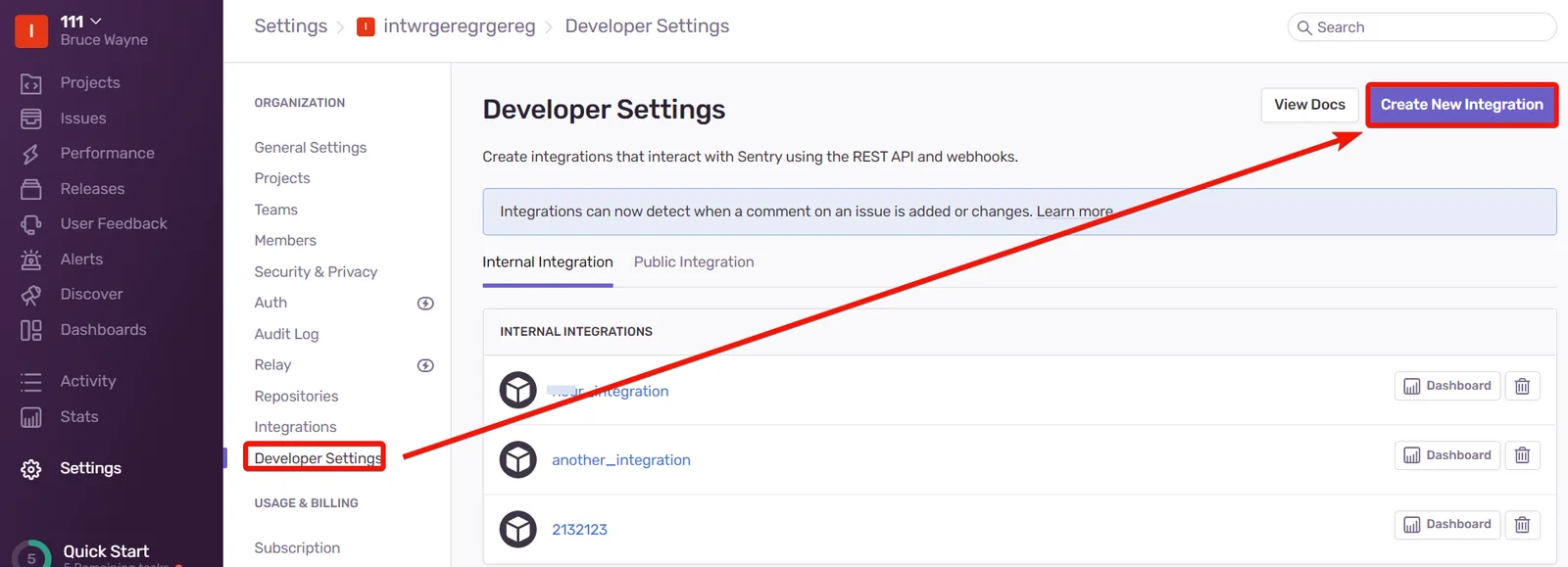The image size is (1568, 567).
Task: Click the red org icon in the breadcrumb
Action: point(366,27)
